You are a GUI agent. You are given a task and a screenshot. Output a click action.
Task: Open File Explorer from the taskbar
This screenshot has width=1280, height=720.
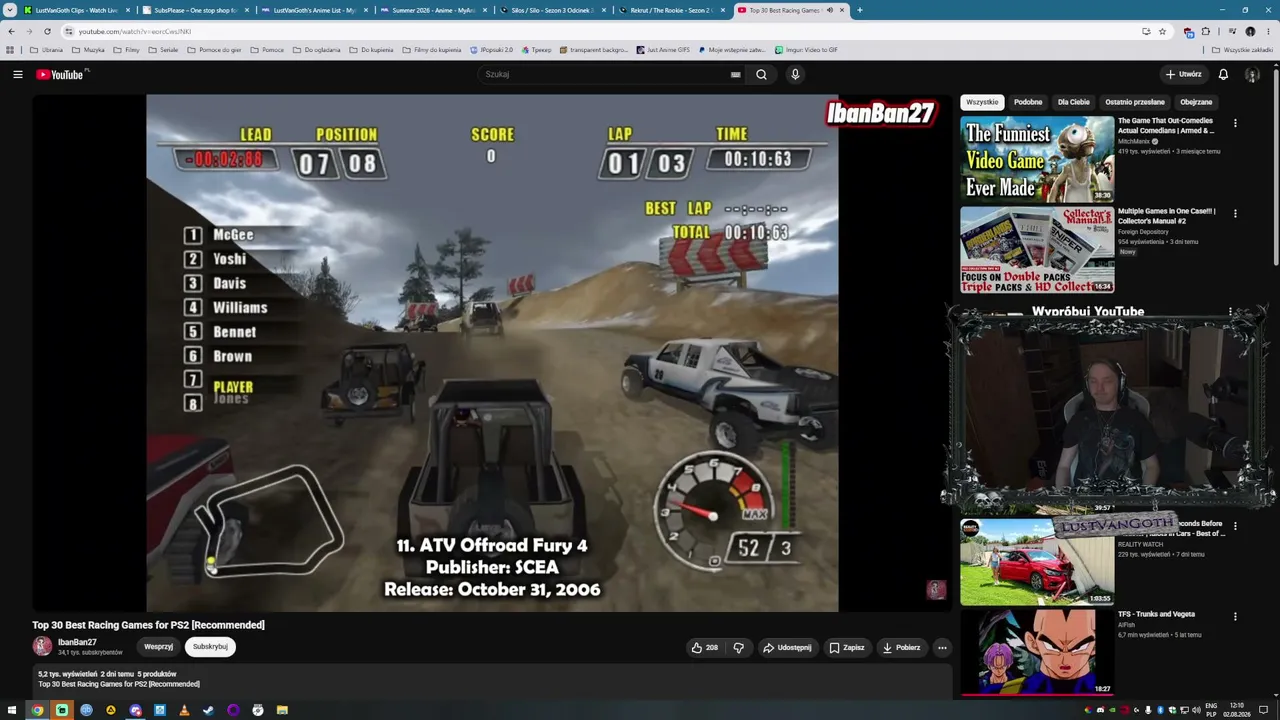tap(282, 710)
